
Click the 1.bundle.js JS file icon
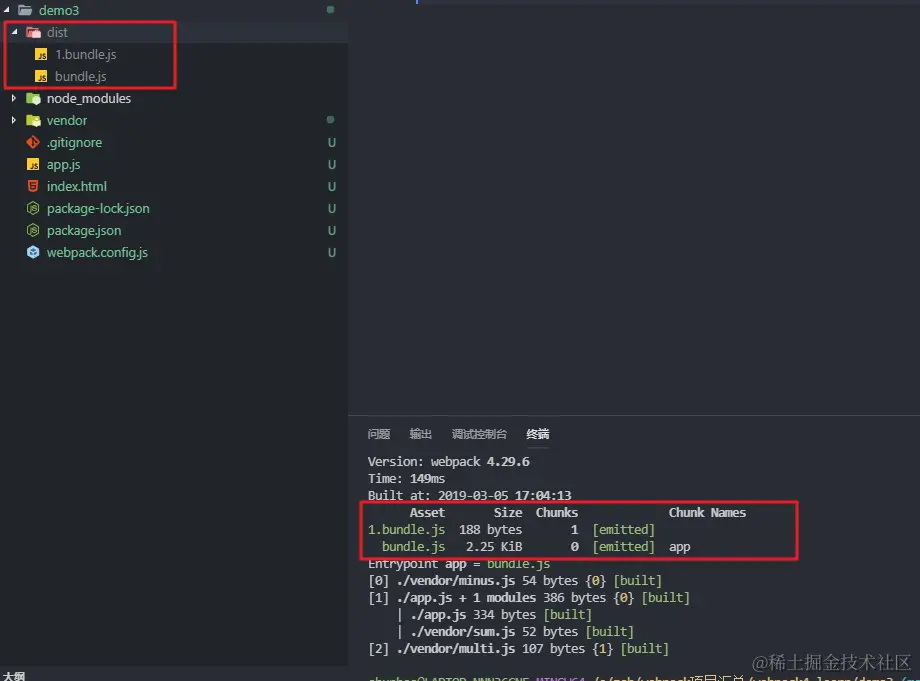tap(41, 55)
